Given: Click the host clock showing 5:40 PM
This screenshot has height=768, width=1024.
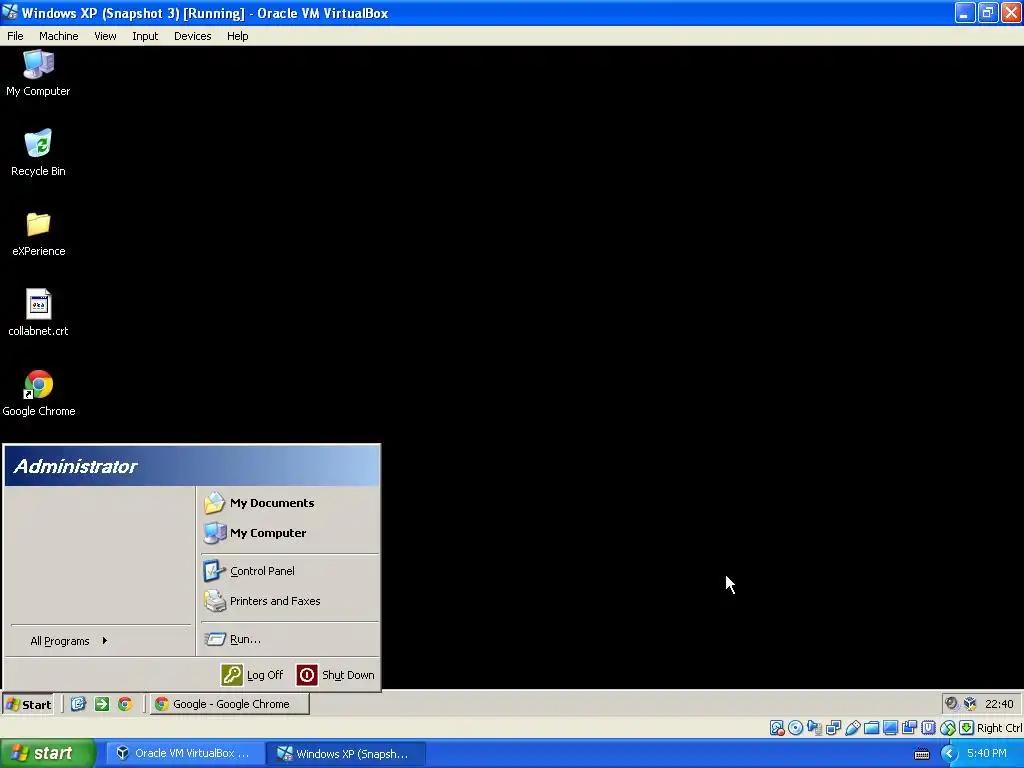Looking at the screenshot, I should coord(987,753).
